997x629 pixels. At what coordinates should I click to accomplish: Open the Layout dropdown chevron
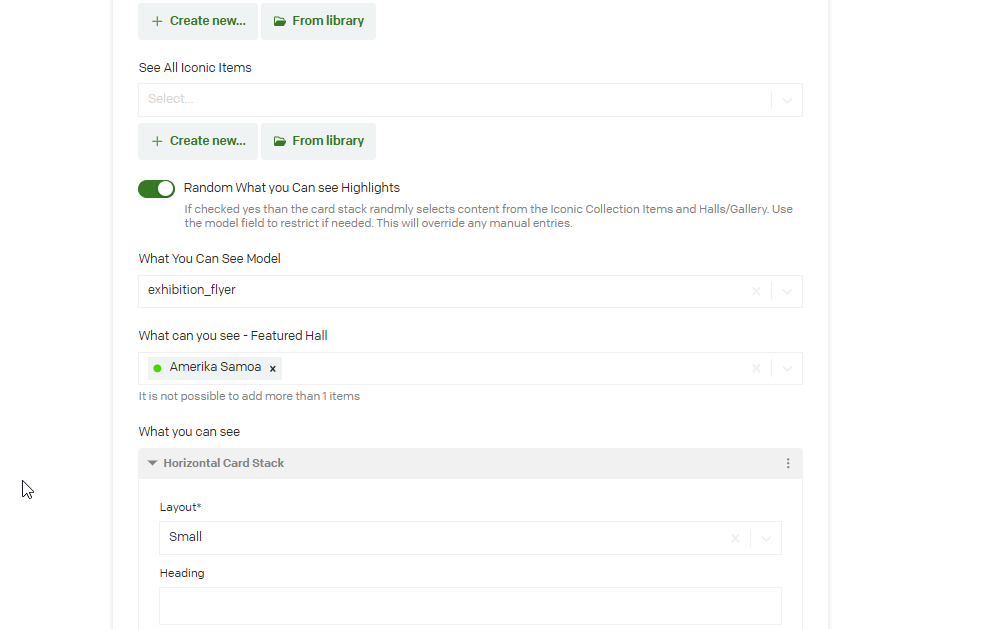click(x=766, y=538)
